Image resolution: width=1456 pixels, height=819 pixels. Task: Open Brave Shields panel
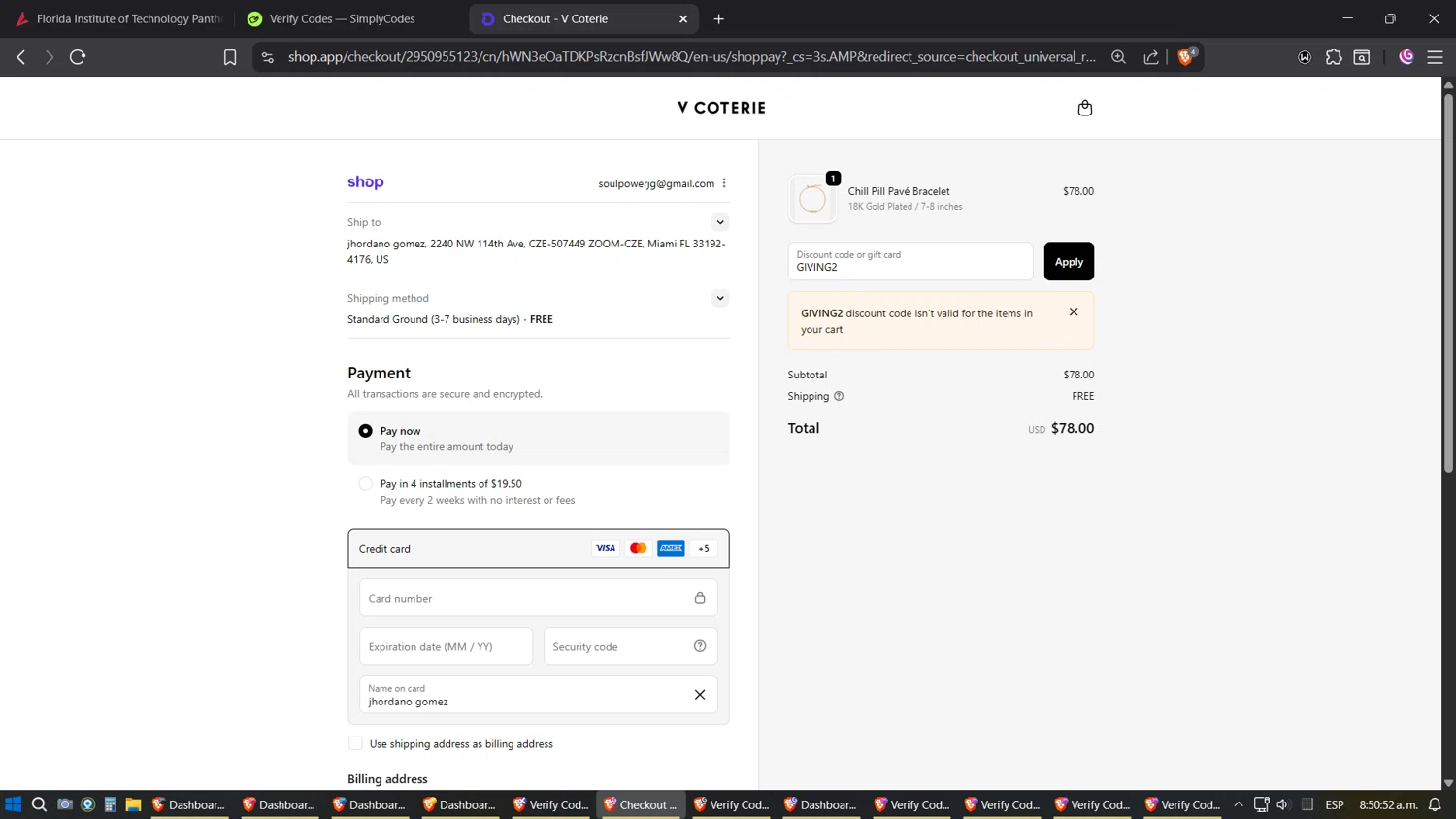click(1185, 56)
